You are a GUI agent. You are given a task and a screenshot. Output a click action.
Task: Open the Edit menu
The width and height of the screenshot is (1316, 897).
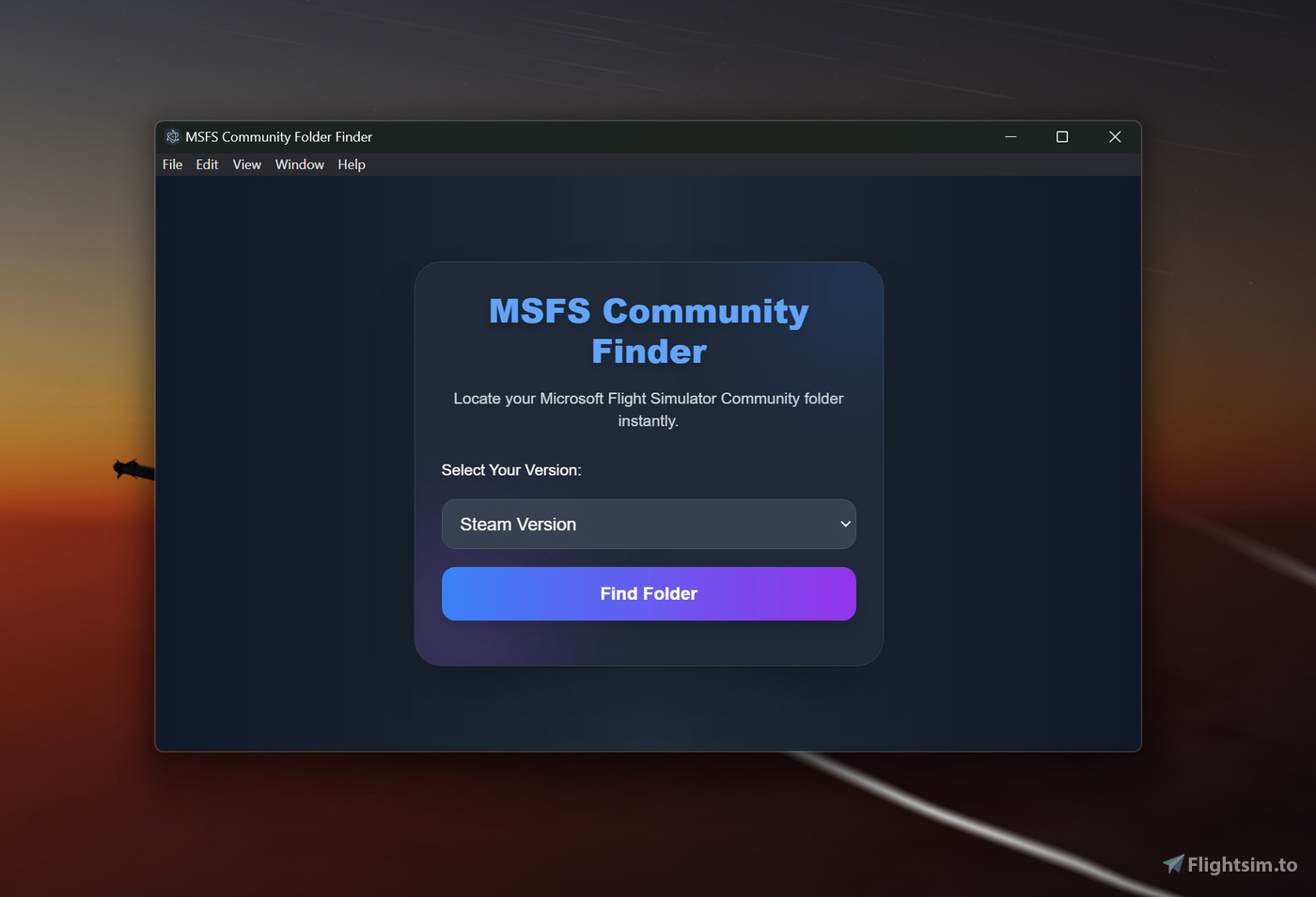pos(207,165)
